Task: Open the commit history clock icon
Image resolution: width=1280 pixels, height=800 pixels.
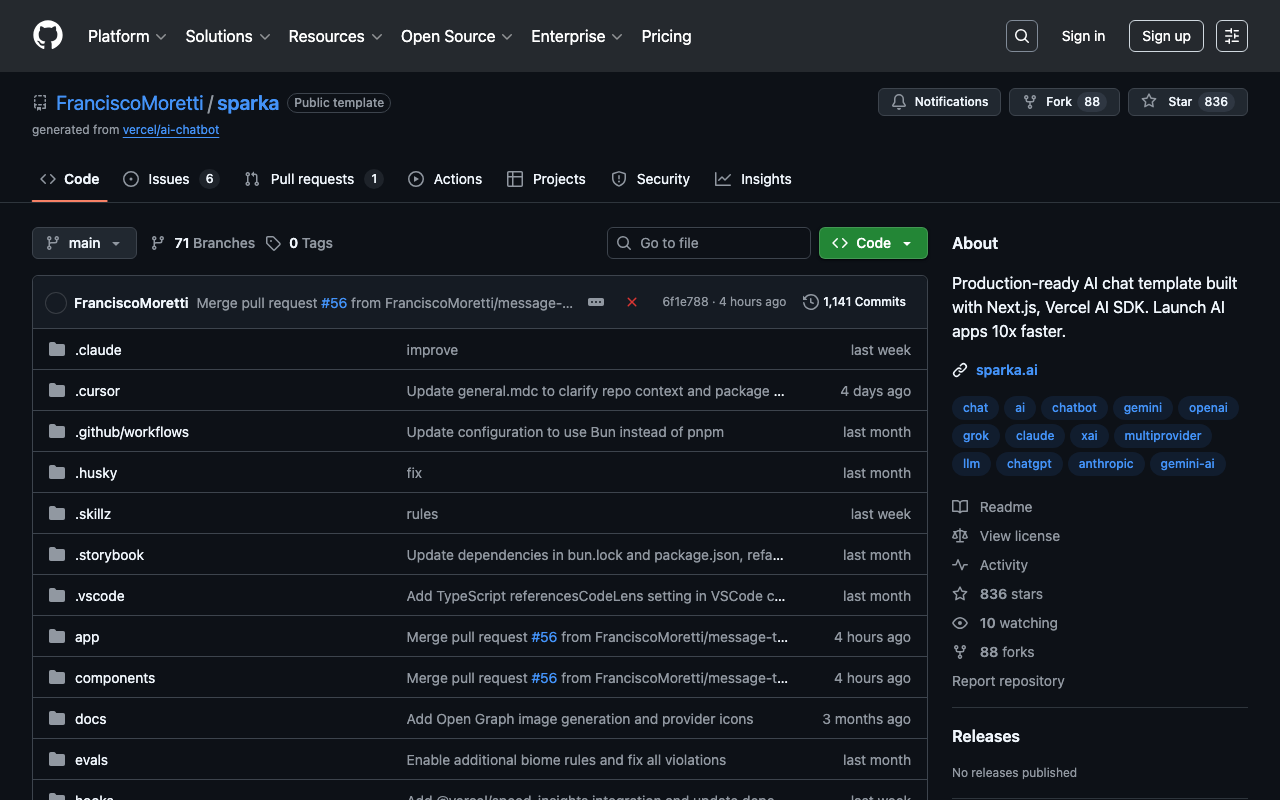Action: click(x=810, y=302)
